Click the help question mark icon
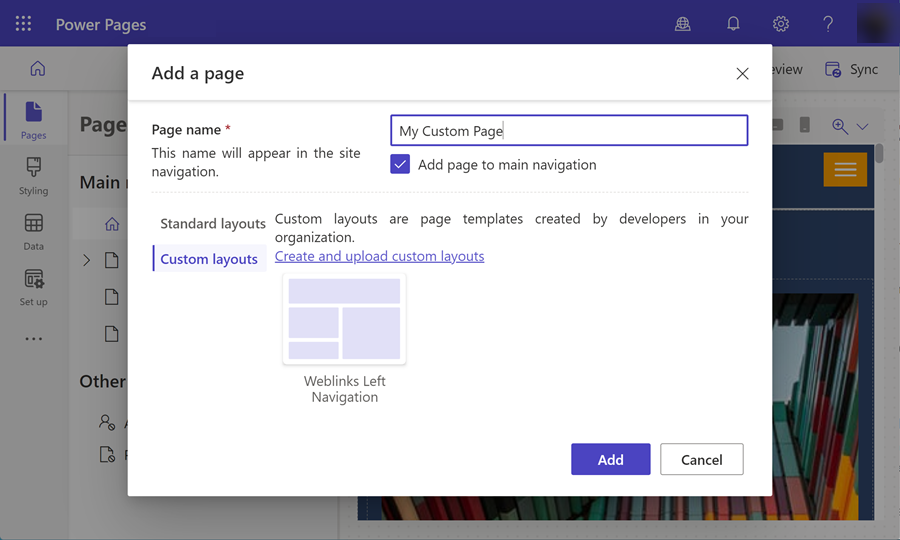 828,24
